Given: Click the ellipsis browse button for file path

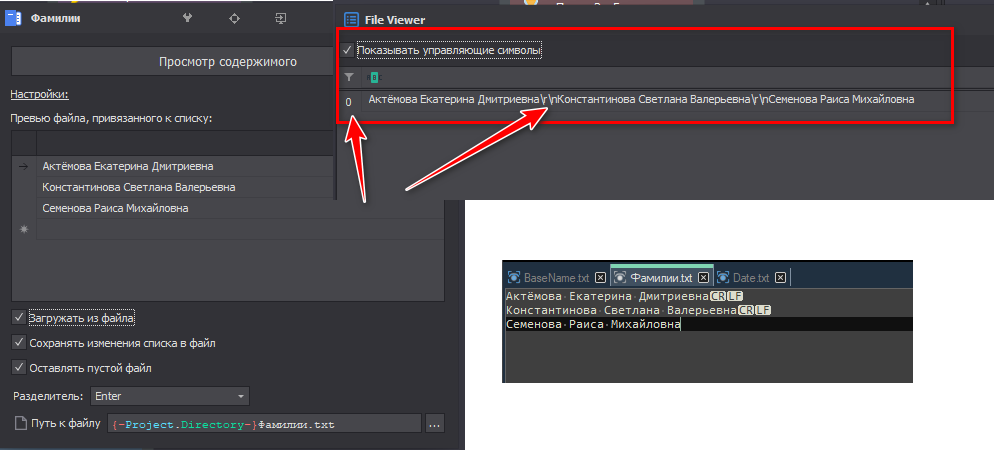Looking at the screenshot, I should pos(434,423).
